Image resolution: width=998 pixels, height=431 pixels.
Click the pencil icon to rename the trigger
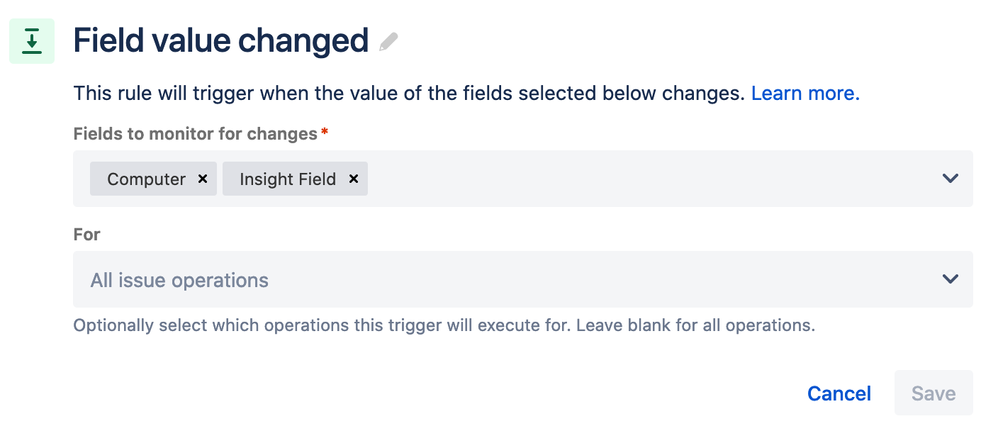(388, 42)
